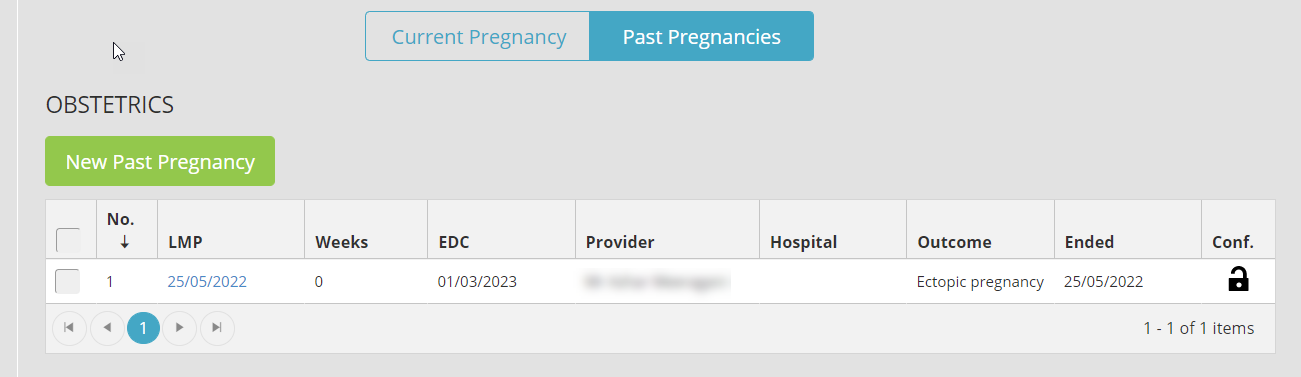Sort by Ended column header
This screenshot has height=377, width=1301.
(x=1089, y=242)
